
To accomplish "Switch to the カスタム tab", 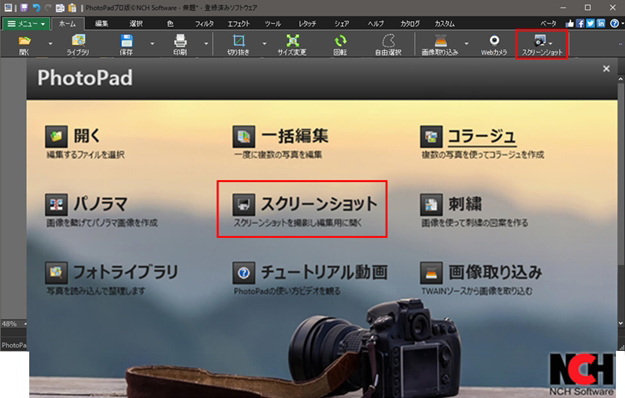I will coord(444,24).
